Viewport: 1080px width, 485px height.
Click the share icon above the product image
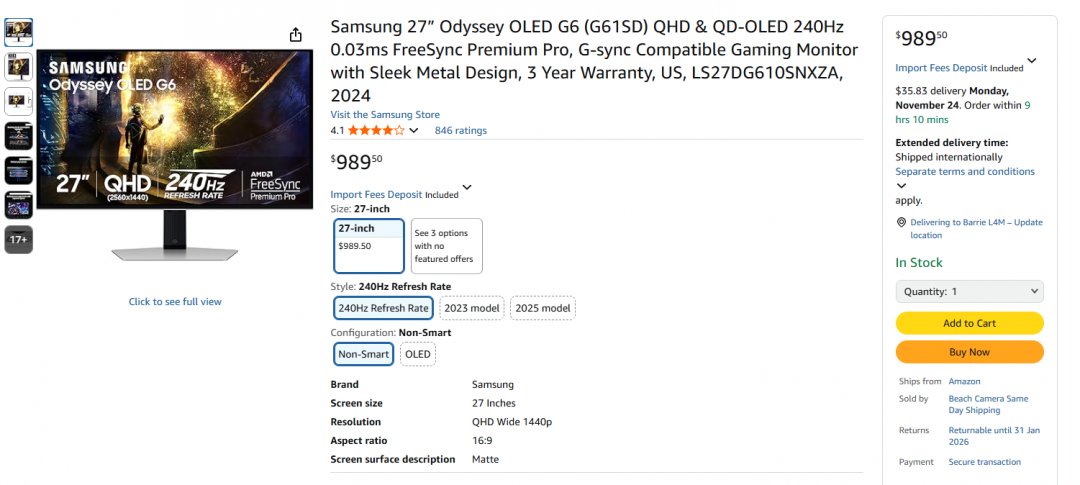tap(295, 35)
